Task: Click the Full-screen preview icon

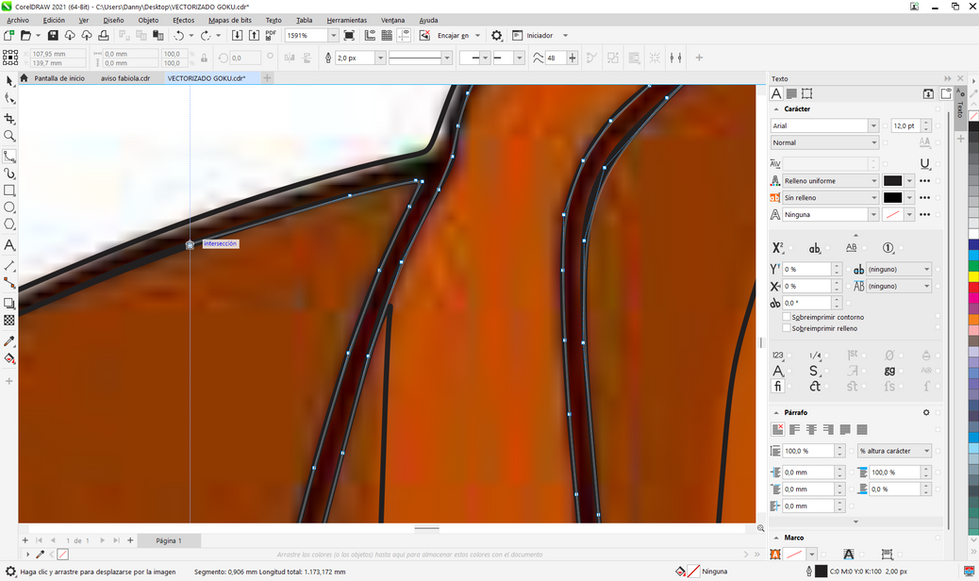Action: click(x=349, y=36)
